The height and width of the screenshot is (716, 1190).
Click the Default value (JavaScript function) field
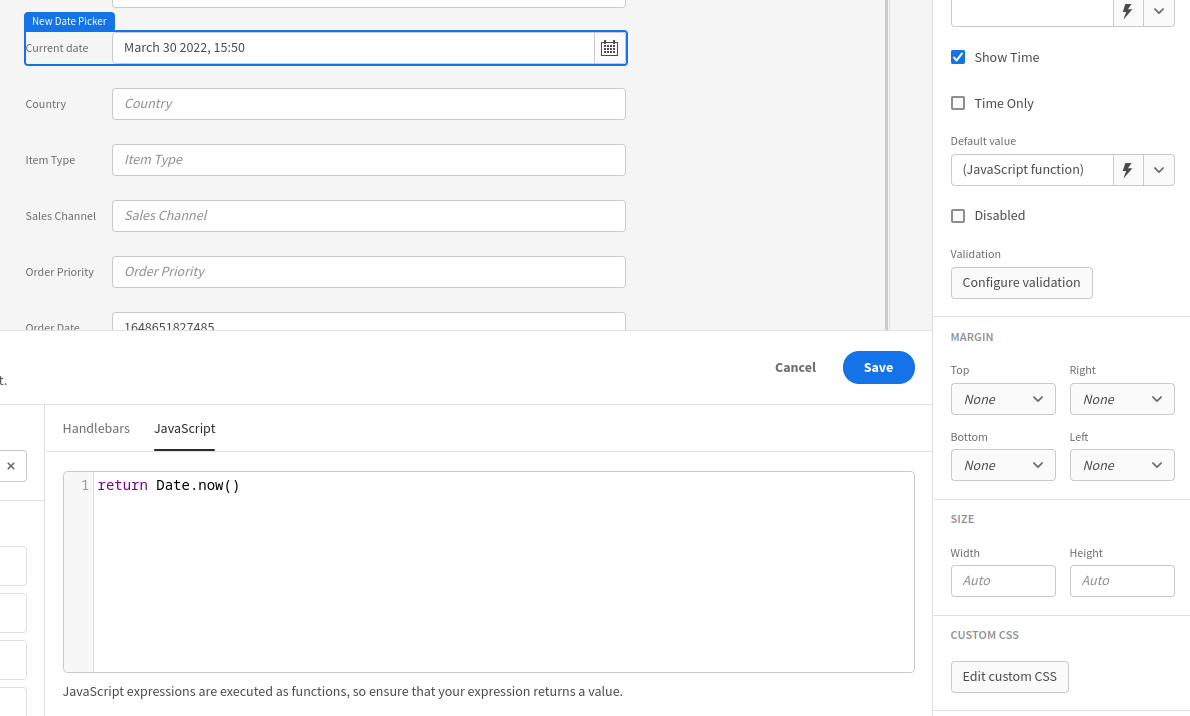[1031, 170]
